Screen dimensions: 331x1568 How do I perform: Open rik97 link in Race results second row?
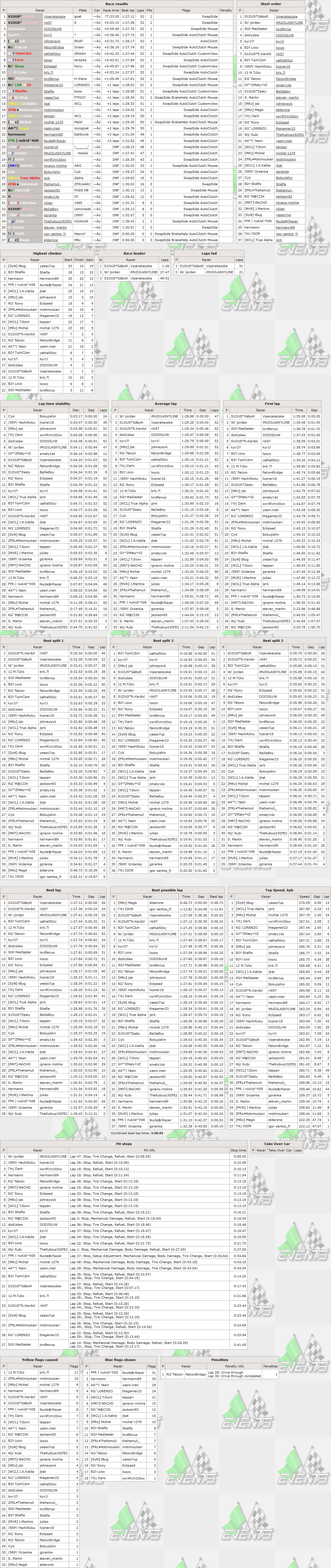(48, 23)
